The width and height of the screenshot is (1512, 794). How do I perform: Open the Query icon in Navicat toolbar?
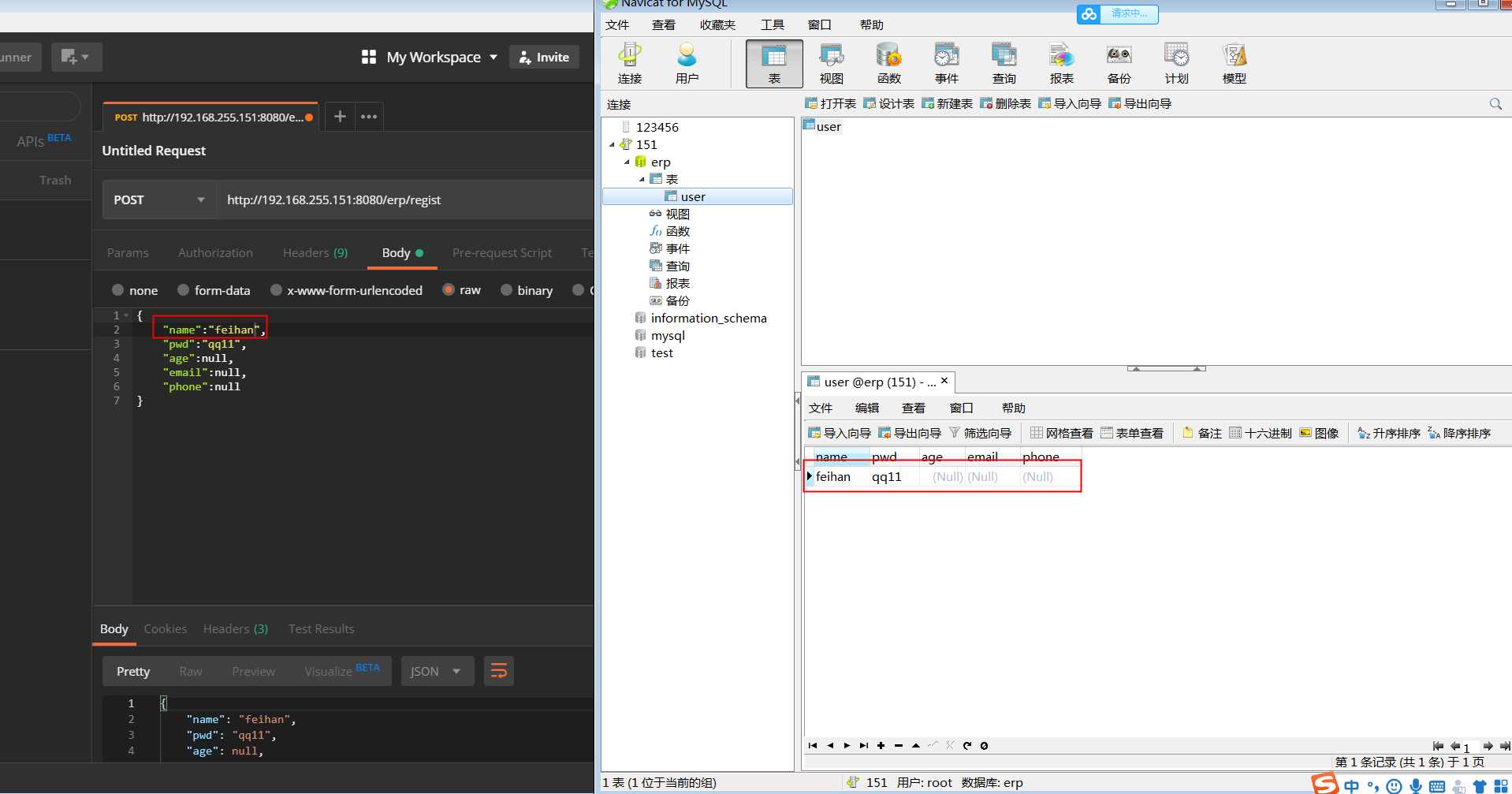(1004, 64)
